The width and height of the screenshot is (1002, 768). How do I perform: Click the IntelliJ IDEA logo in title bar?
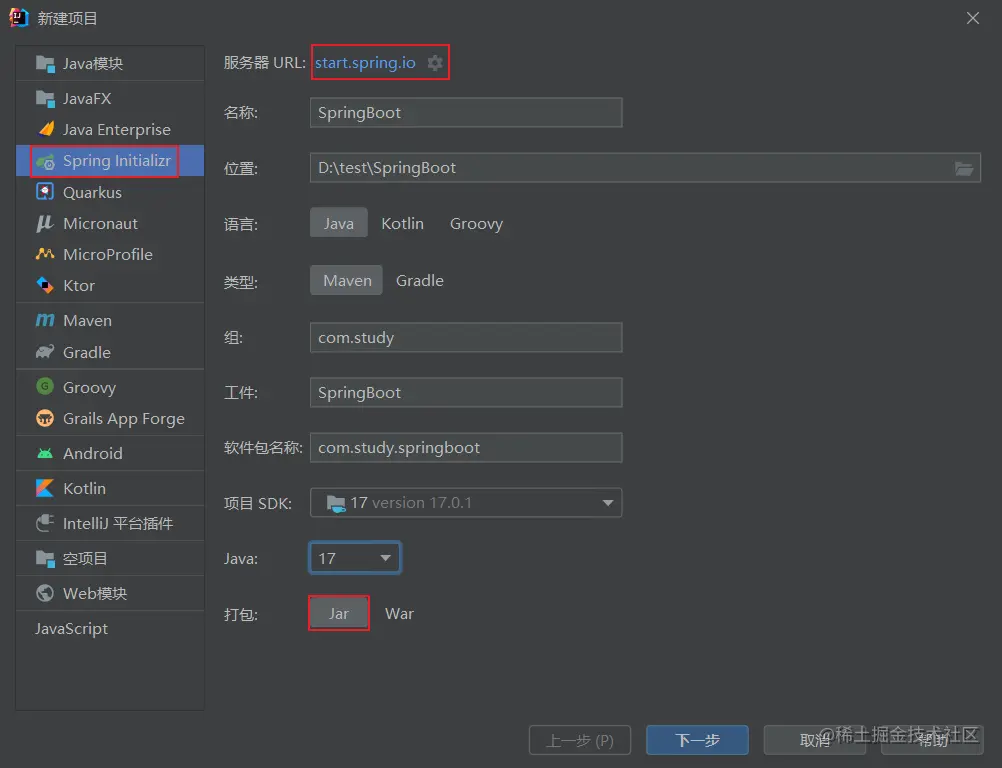coord(19,18)
